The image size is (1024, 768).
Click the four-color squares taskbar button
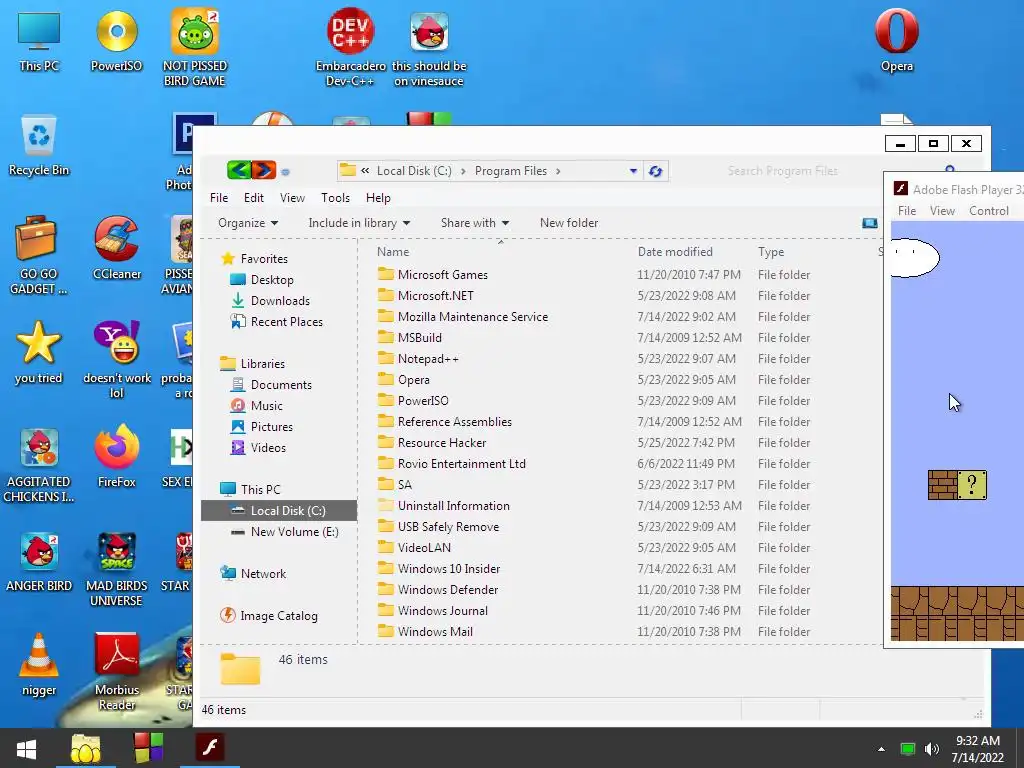[x=148, y=748]
